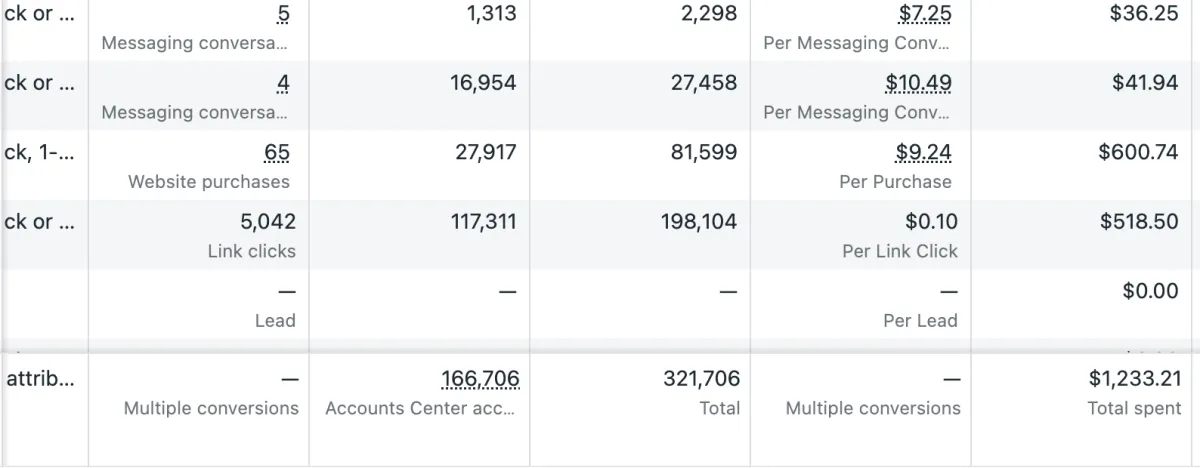Click the 5 messaging conversations result

click(x=285, y=14)
